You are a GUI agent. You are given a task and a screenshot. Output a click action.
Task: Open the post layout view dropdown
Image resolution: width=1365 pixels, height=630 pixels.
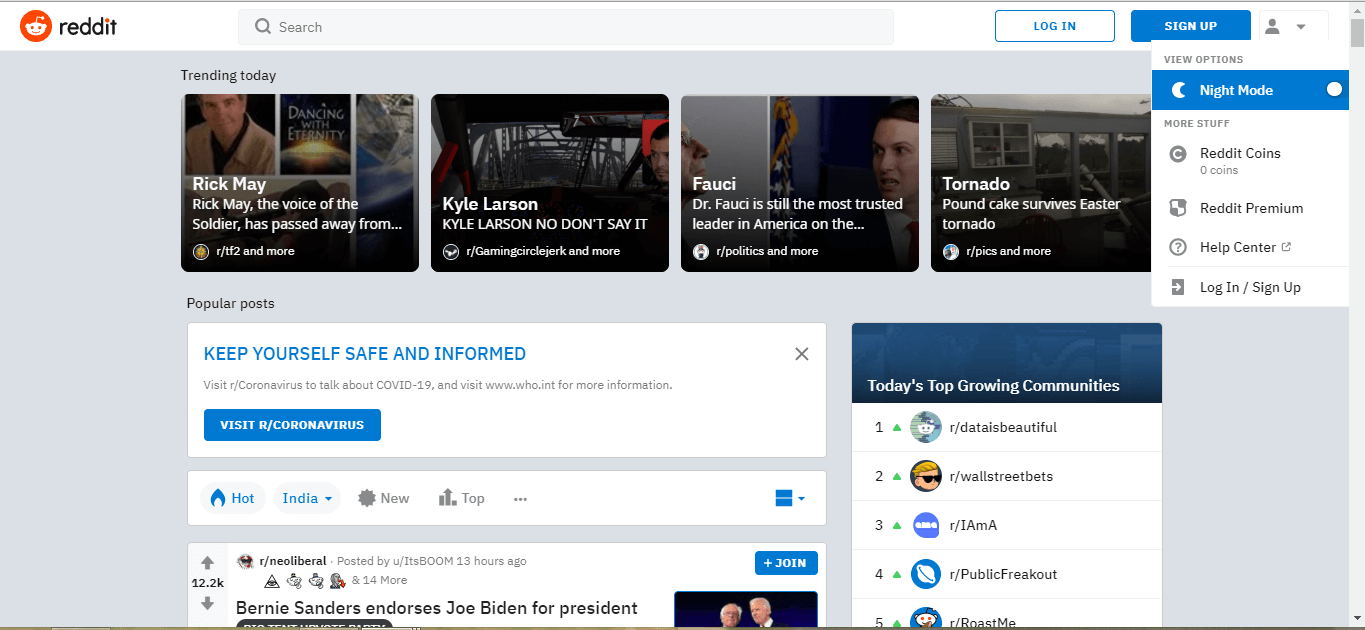tap(790, 498)
